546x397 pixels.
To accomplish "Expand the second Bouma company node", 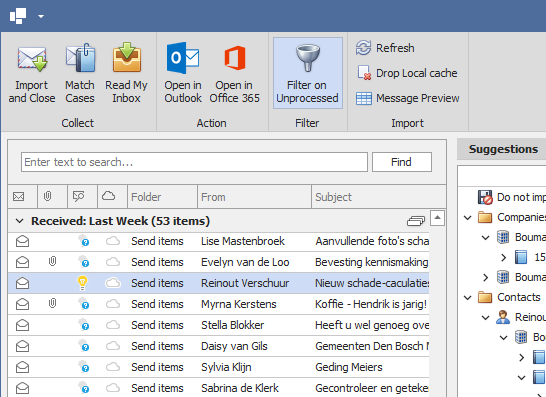I will pyautogui.click(x=485, y=278).
